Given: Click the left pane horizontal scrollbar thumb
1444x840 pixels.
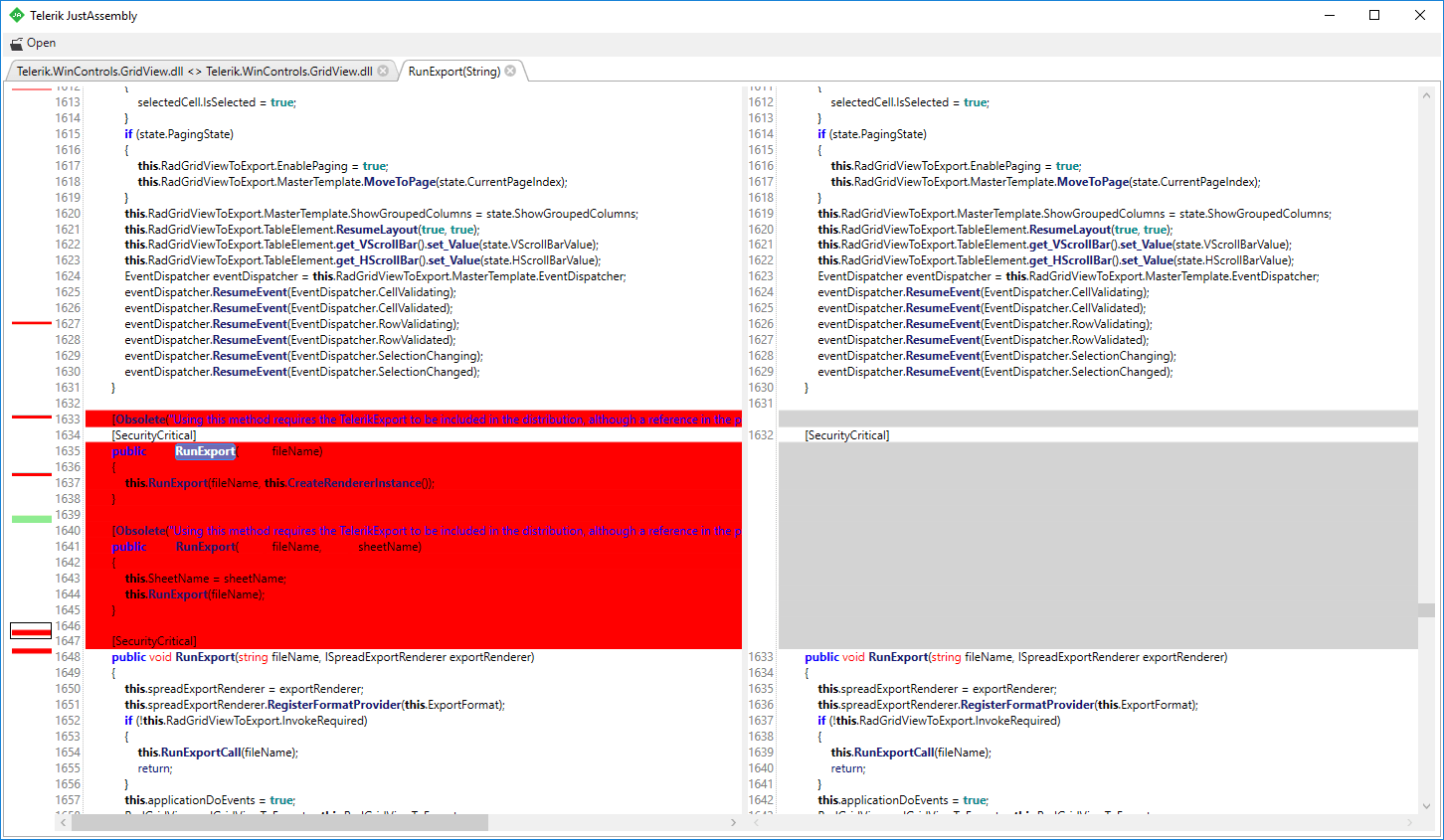Looking at the screenshot, I should point(279,822).
